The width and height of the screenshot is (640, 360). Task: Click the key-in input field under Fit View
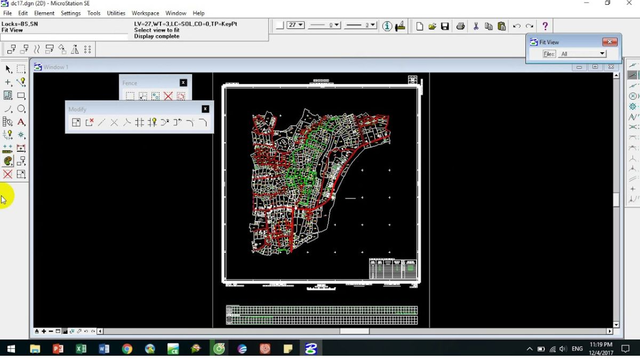point(64,37)
